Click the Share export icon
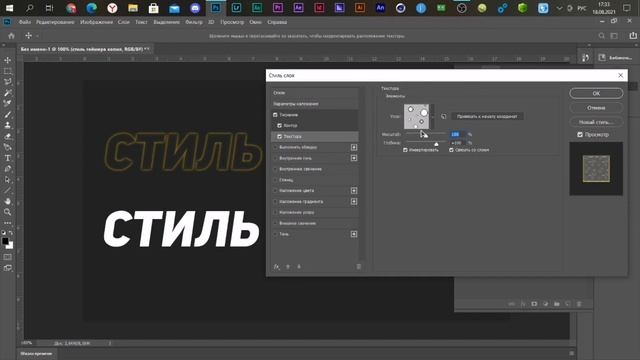The width and height of the screenshot is (640, 360). (633, 36)
